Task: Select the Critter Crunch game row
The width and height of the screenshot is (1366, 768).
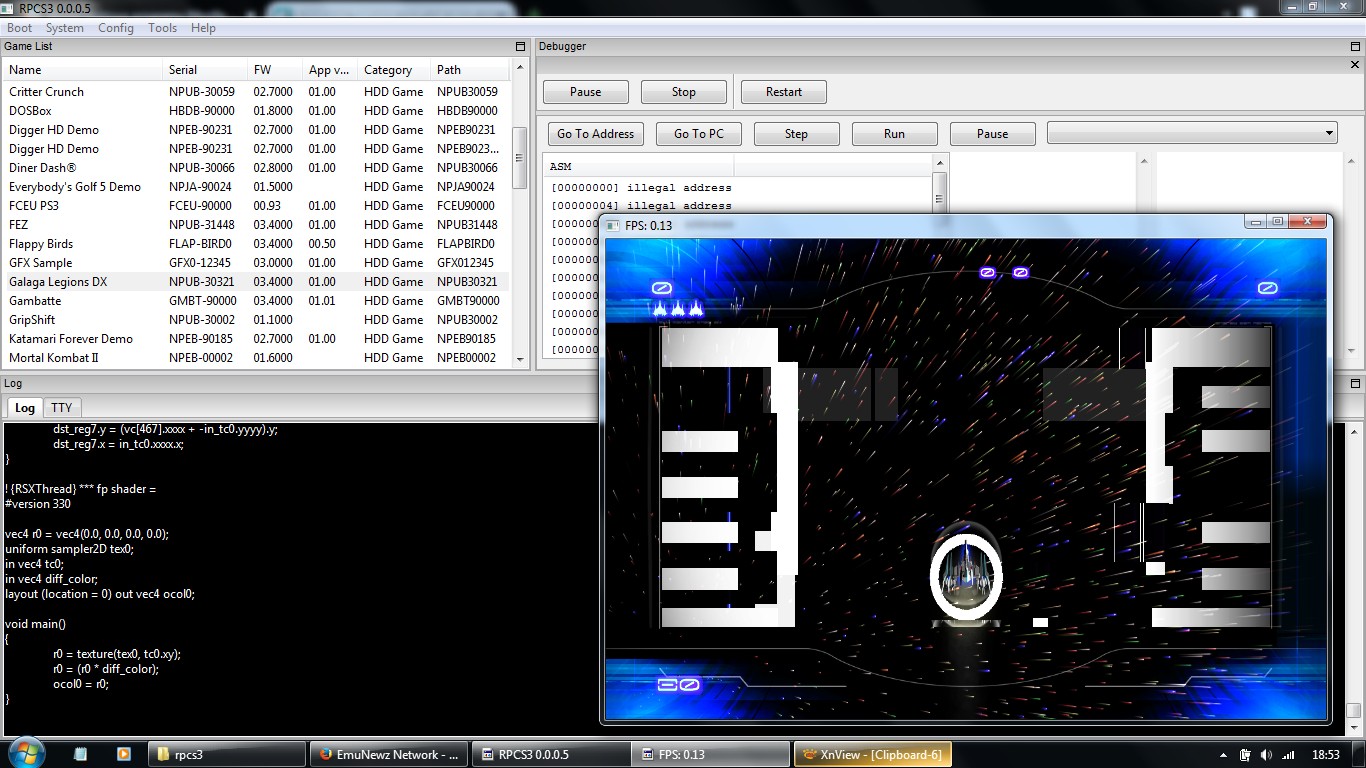Action: [x=256, y=92]
